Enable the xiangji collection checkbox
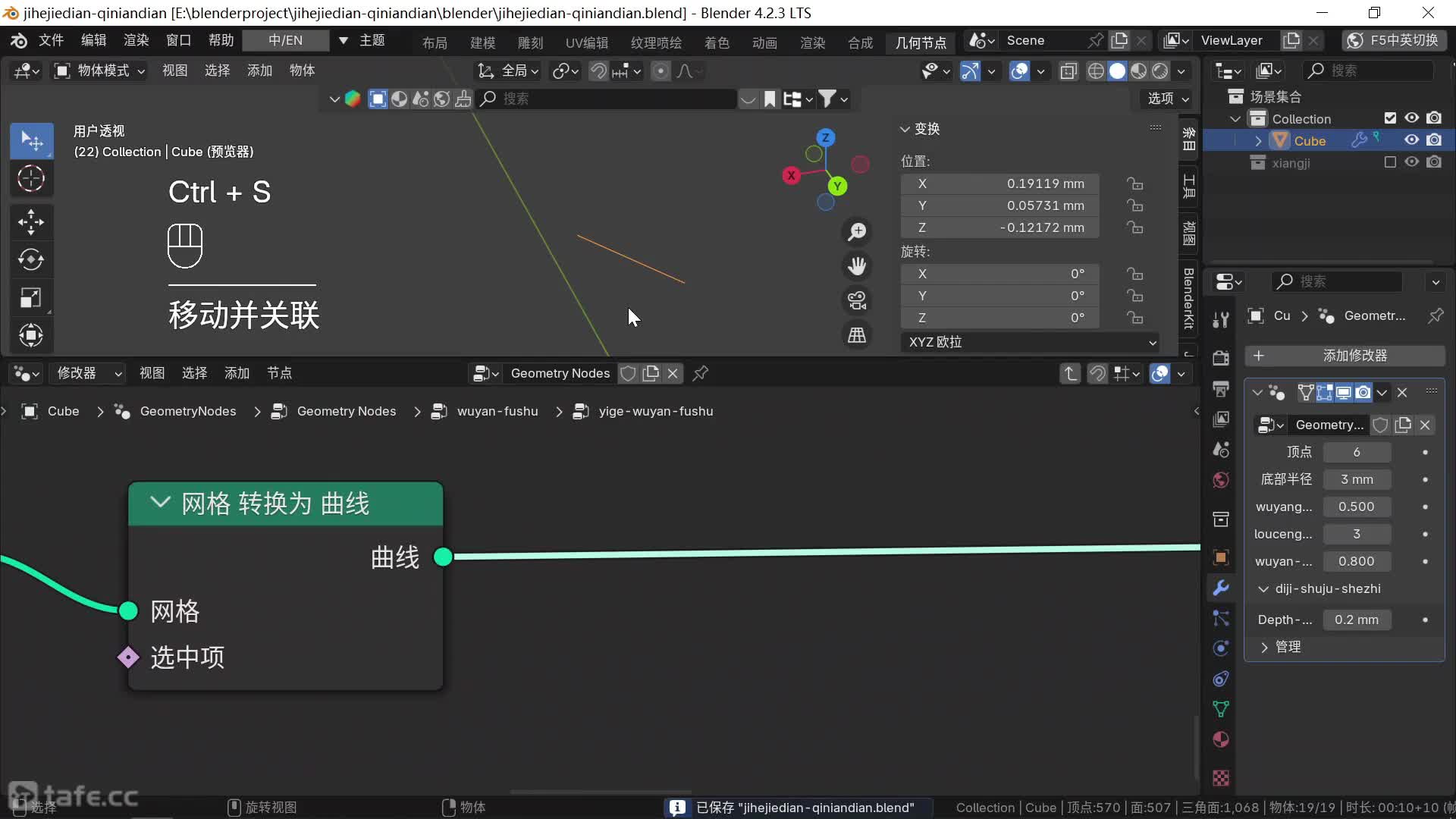 click(x=1390, y=162)
